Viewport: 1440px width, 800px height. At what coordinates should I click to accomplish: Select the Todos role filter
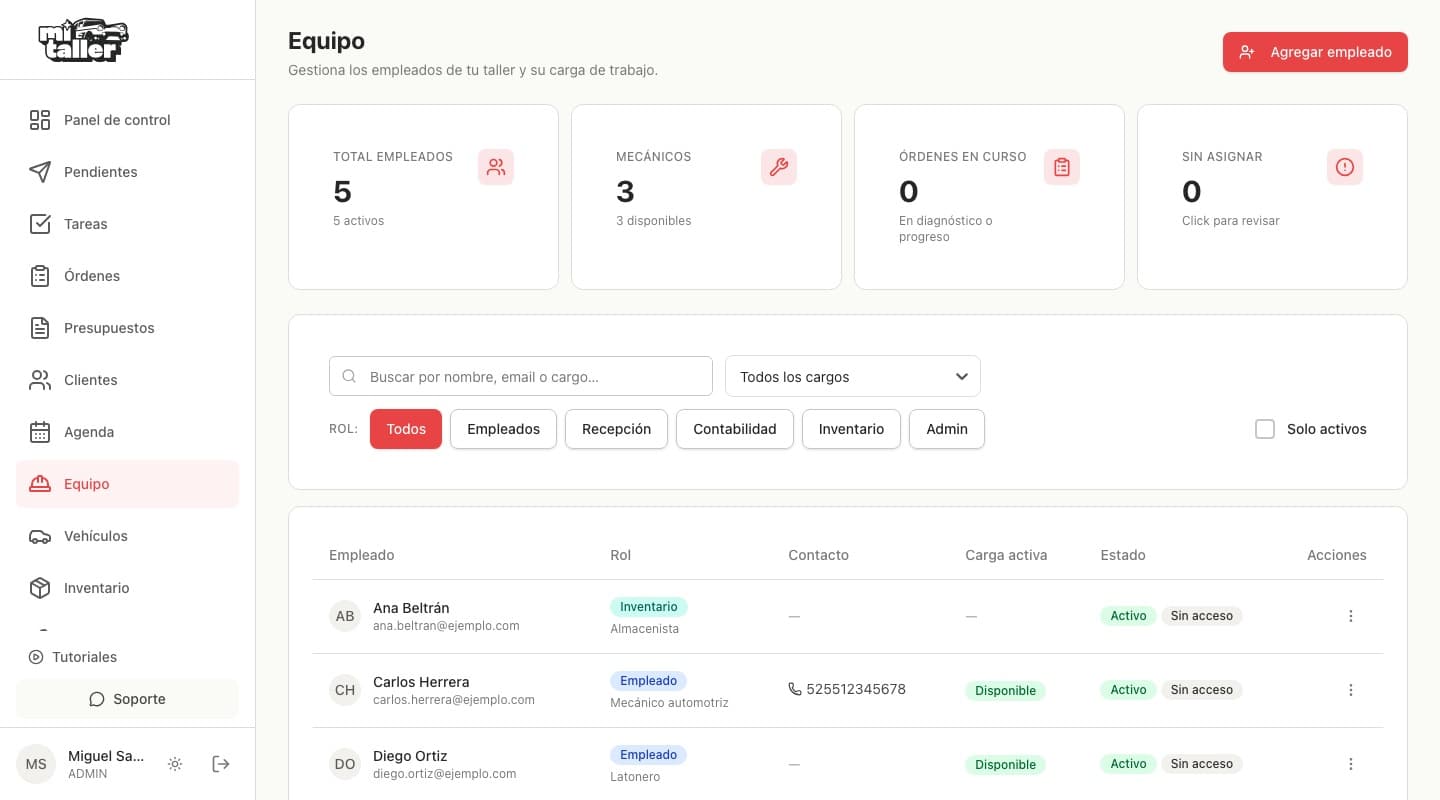pos(406,429)
